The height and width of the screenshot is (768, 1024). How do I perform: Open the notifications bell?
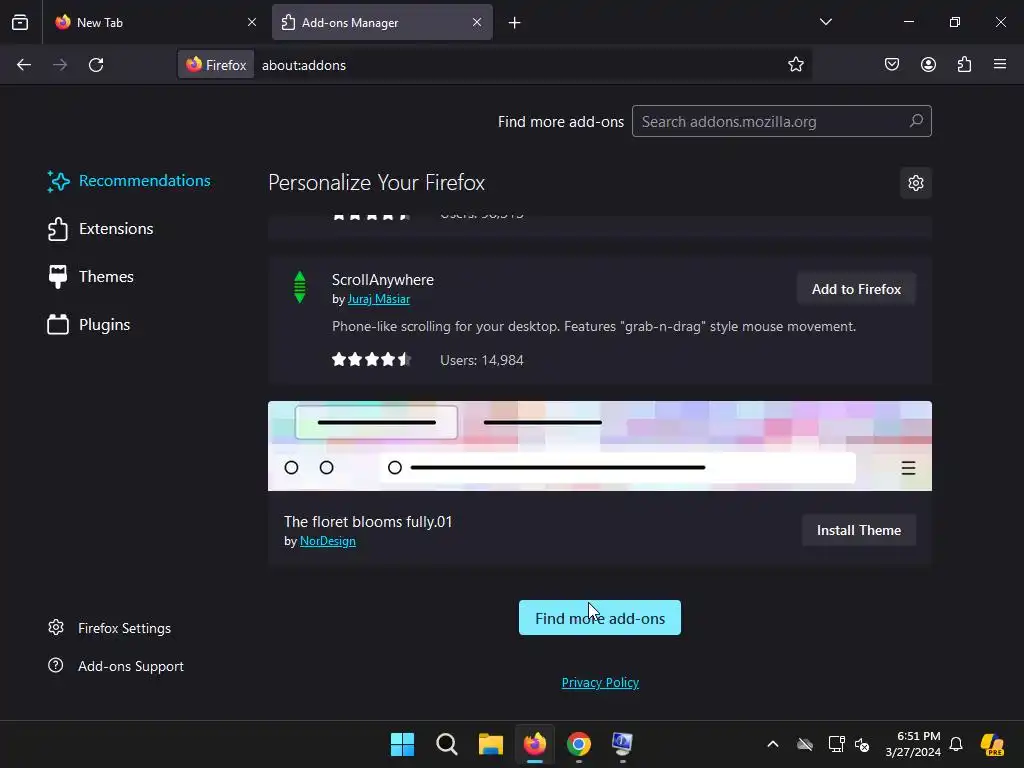956,744
